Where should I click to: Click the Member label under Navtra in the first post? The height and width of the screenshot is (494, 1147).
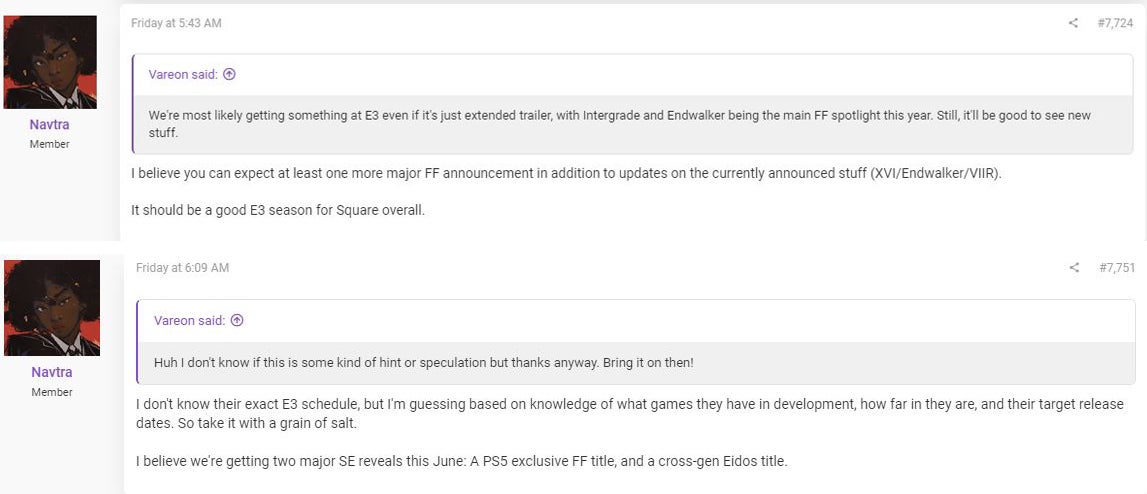point(50,145)
